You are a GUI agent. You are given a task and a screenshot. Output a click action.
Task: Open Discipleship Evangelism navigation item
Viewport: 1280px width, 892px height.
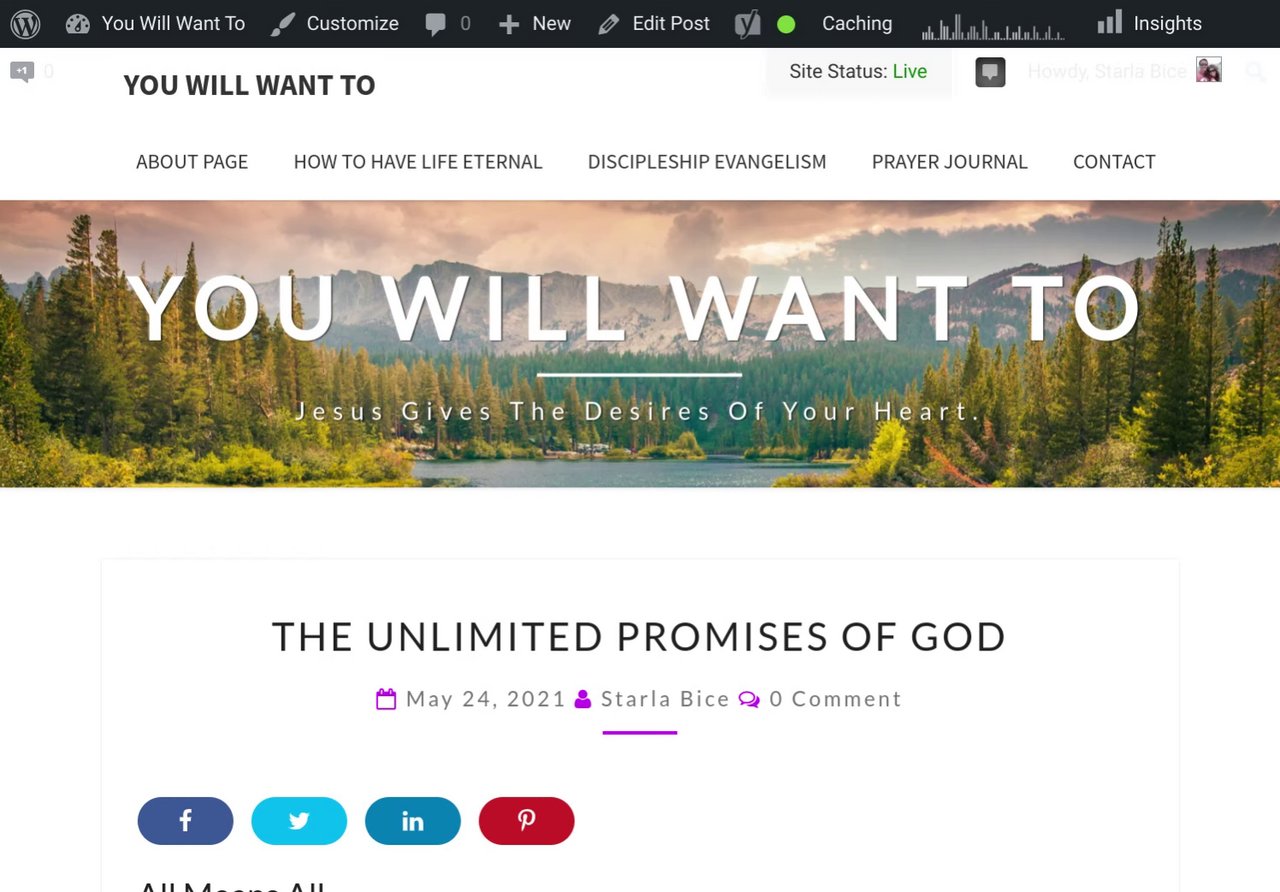[707, 162]
